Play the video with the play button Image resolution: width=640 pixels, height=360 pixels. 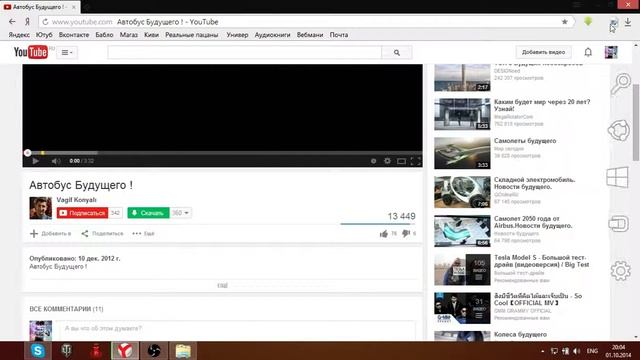point(36,161)
